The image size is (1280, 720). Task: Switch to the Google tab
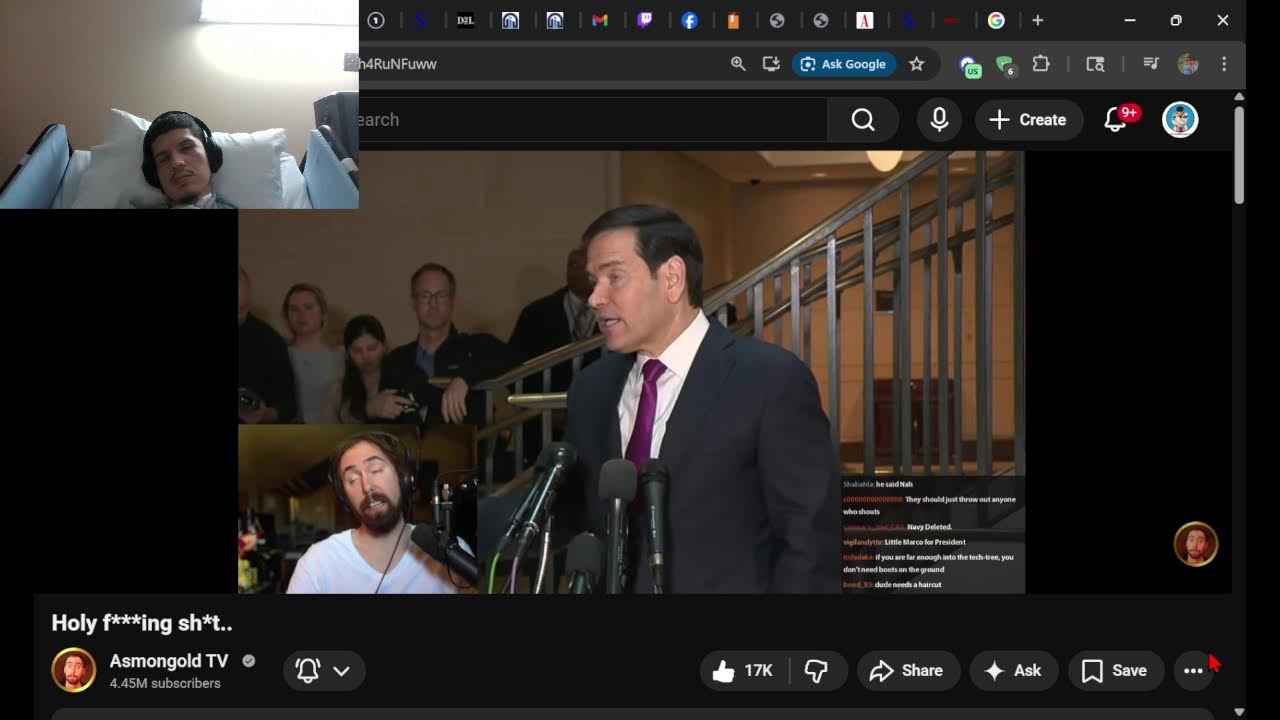pyautogui.click(x=996, y=20)
